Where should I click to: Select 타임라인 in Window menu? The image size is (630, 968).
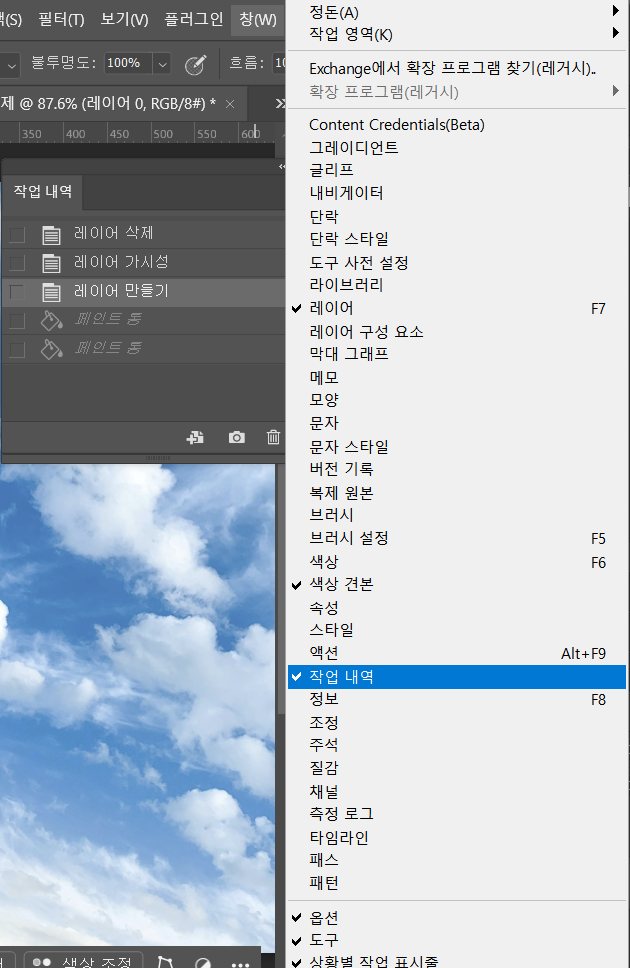point(457,838)
